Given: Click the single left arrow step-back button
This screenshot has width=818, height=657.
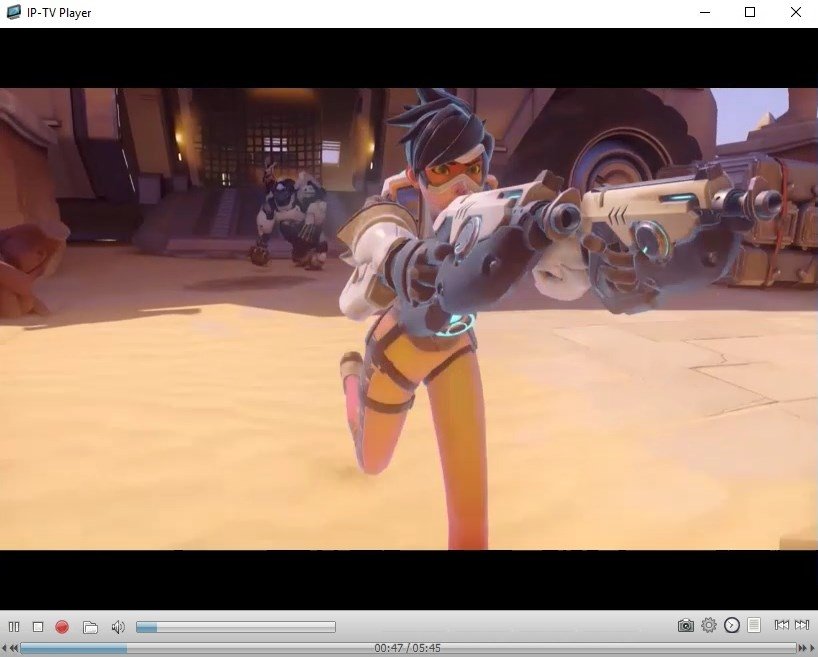Looking at the screenshot, I should coord(4,648).
